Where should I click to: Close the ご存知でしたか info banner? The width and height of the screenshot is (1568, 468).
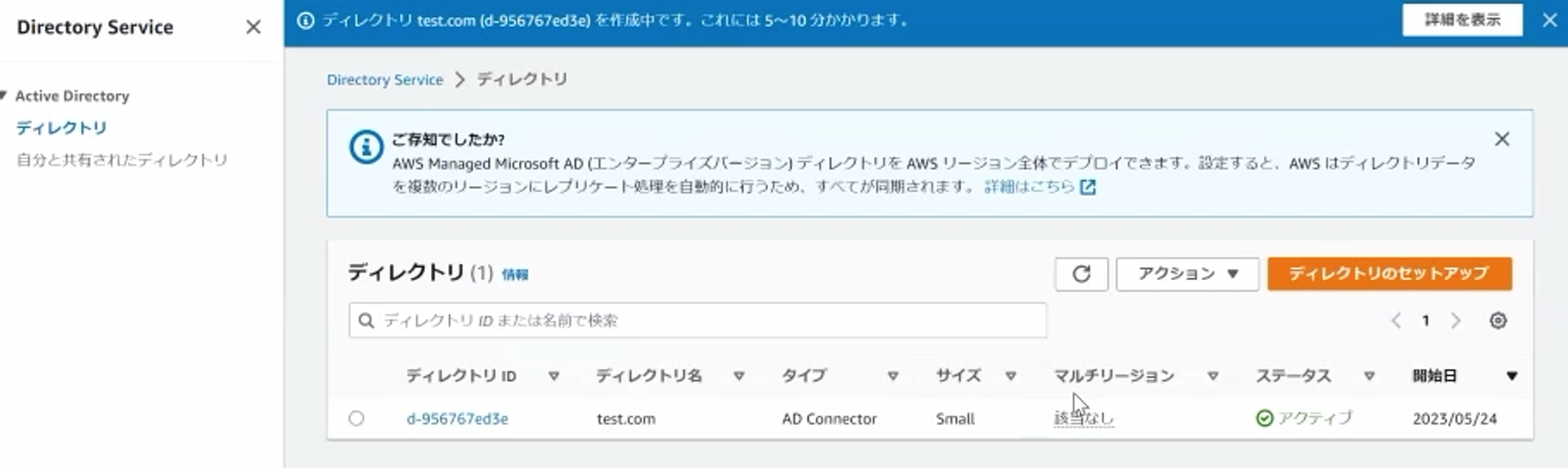coord(1502,139)
